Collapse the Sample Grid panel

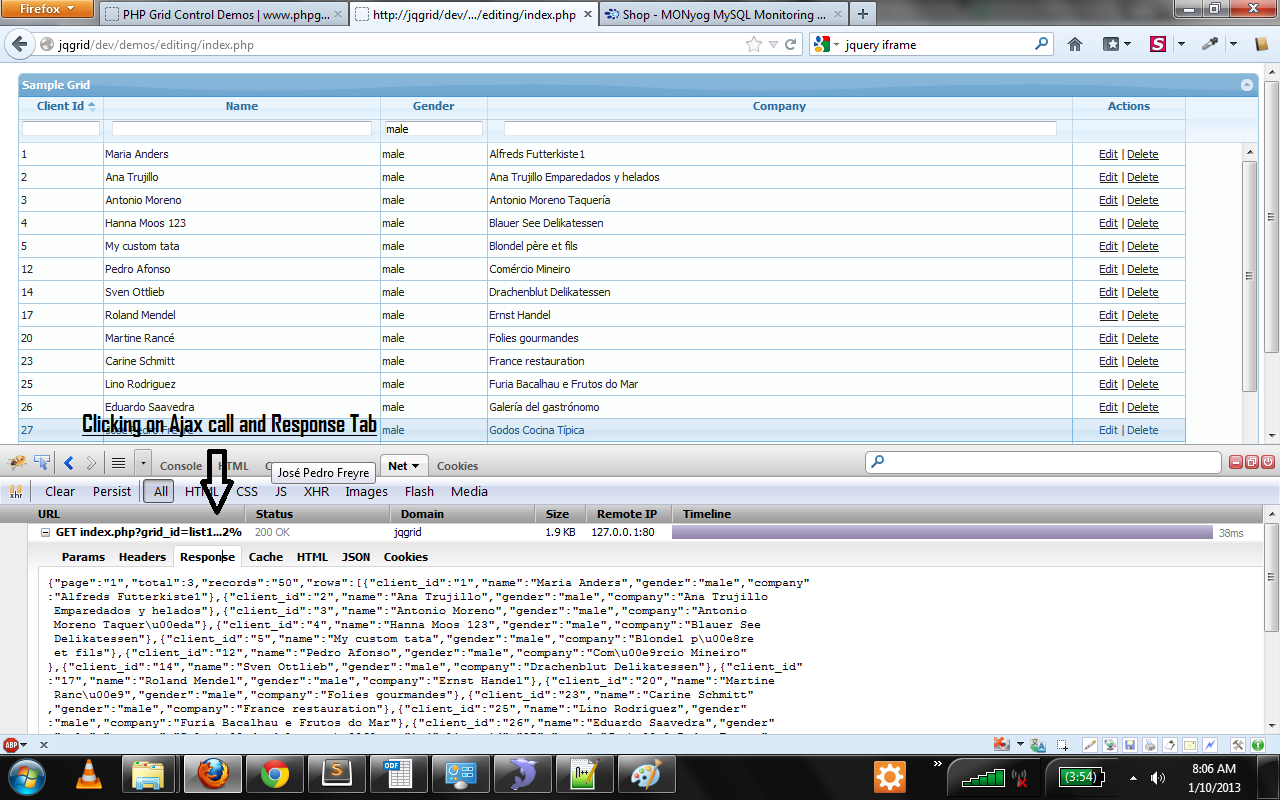(1247, 86)
